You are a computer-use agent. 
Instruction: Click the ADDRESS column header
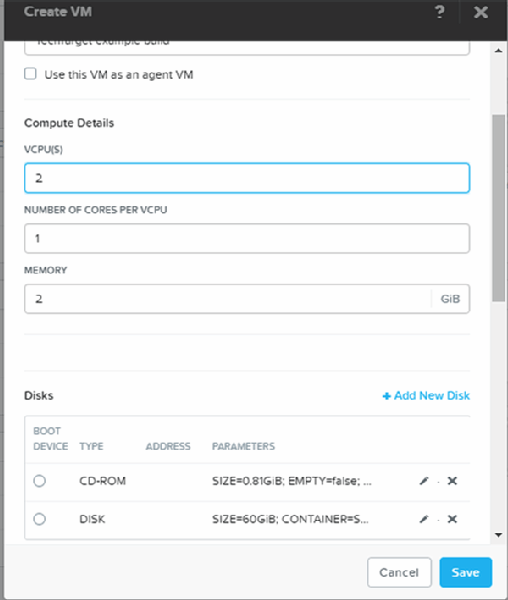[x=168, y=446]
